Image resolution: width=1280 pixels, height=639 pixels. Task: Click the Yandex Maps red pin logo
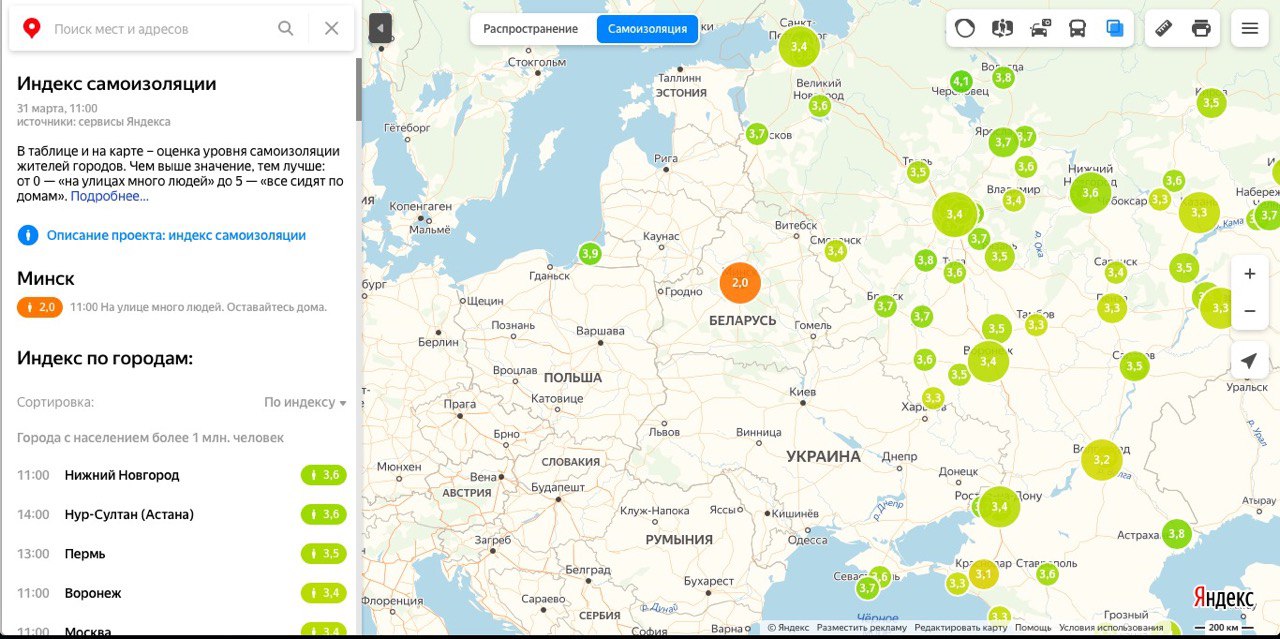tap(31, 29)
